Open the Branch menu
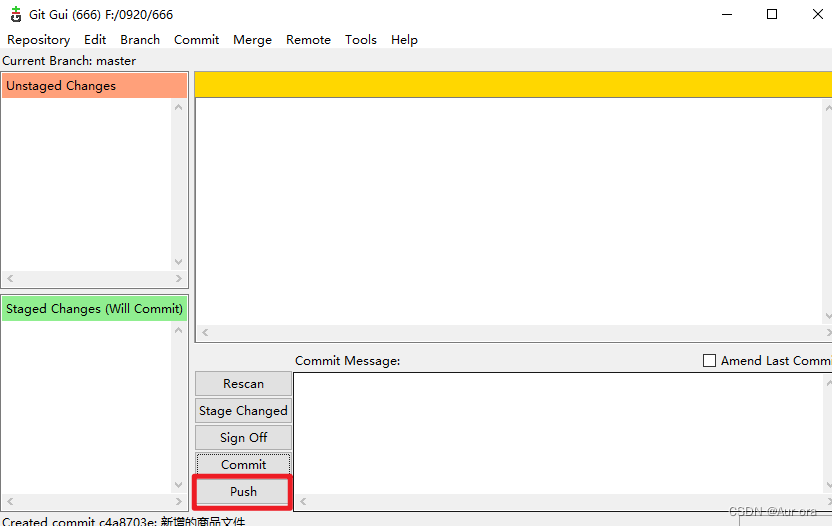The image size is (832, 526). click(x=140, y=40)
